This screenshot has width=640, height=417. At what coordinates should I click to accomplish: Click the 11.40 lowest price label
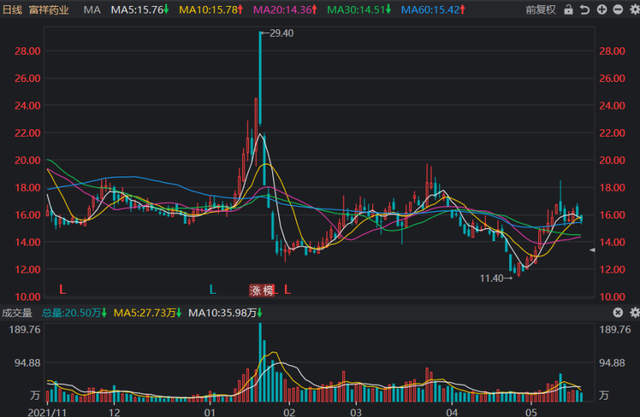point(492,277)
